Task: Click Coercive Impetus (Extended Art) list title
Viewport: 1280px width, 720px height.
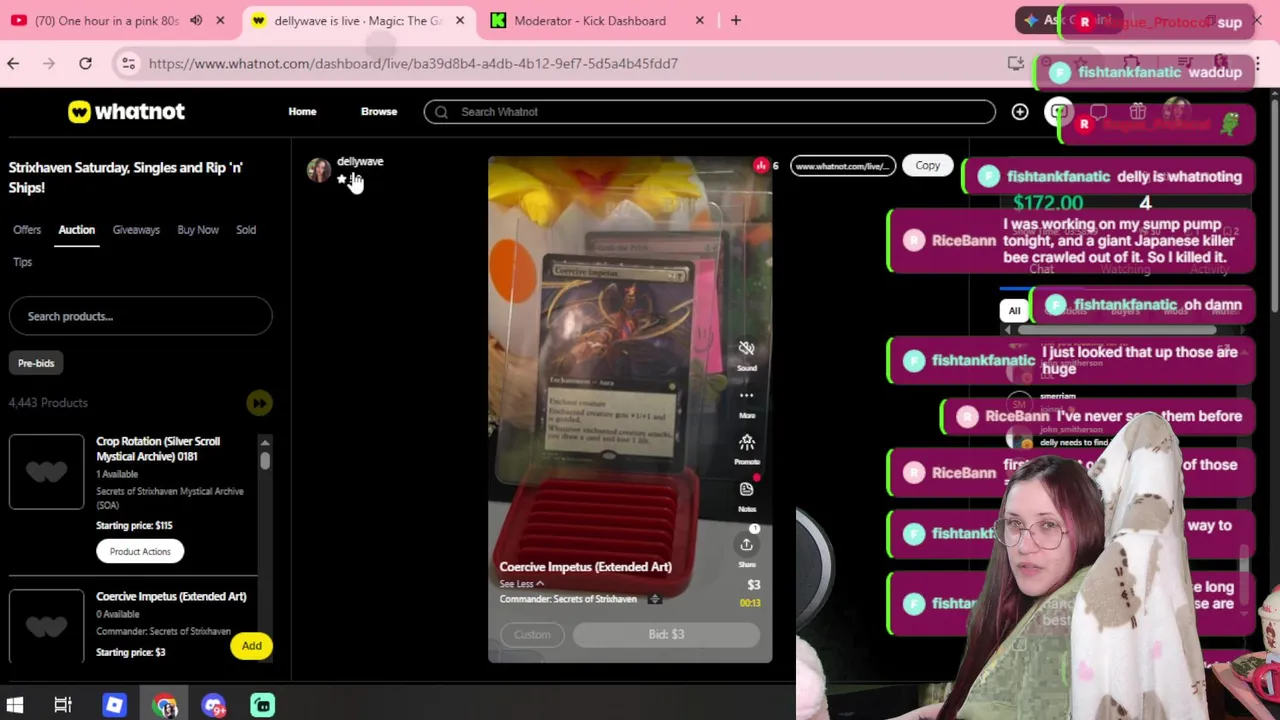Action: pos(171,597)
